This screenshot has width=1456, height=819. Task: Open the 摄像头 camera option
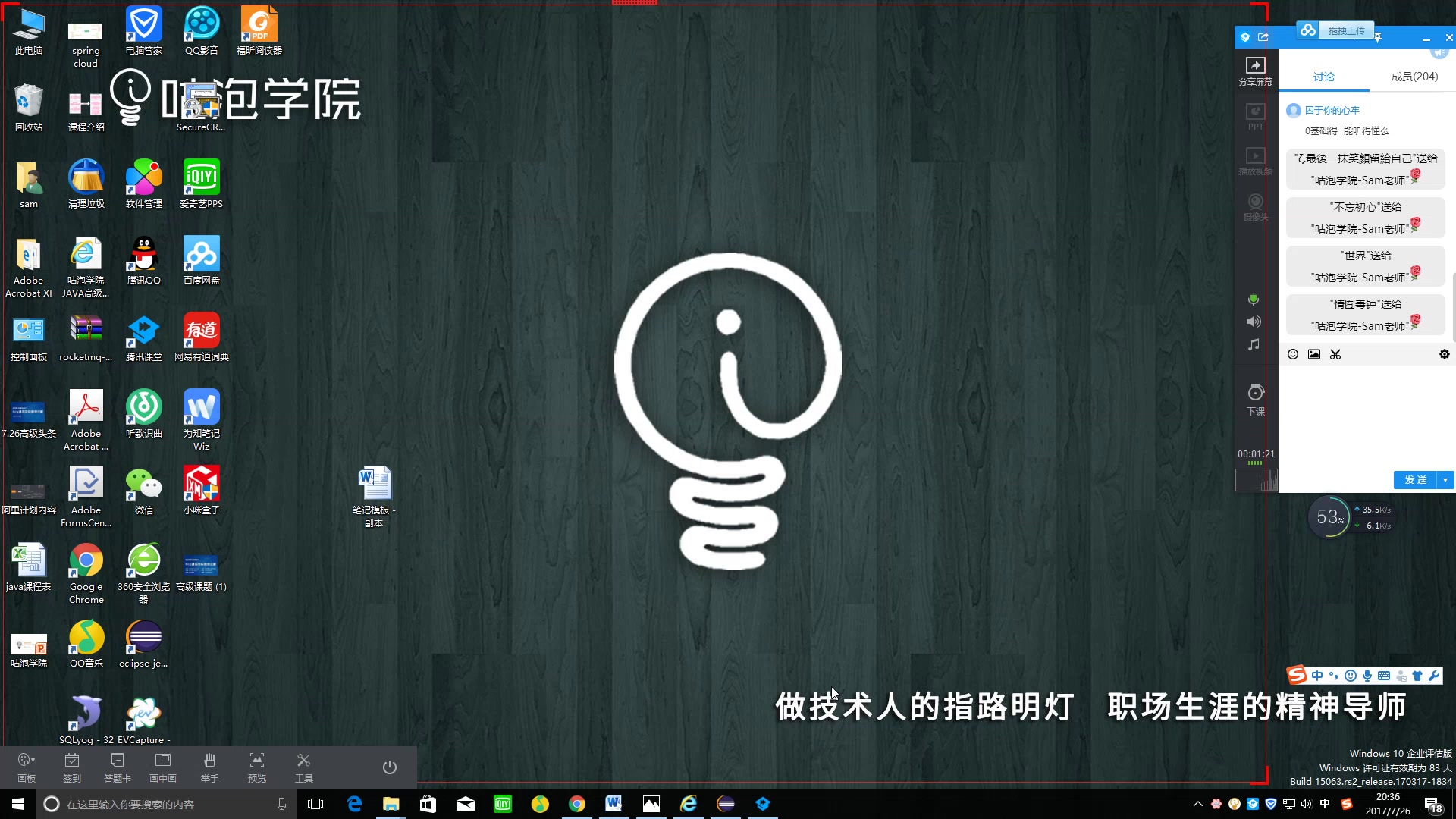(x=1256, y=207)
